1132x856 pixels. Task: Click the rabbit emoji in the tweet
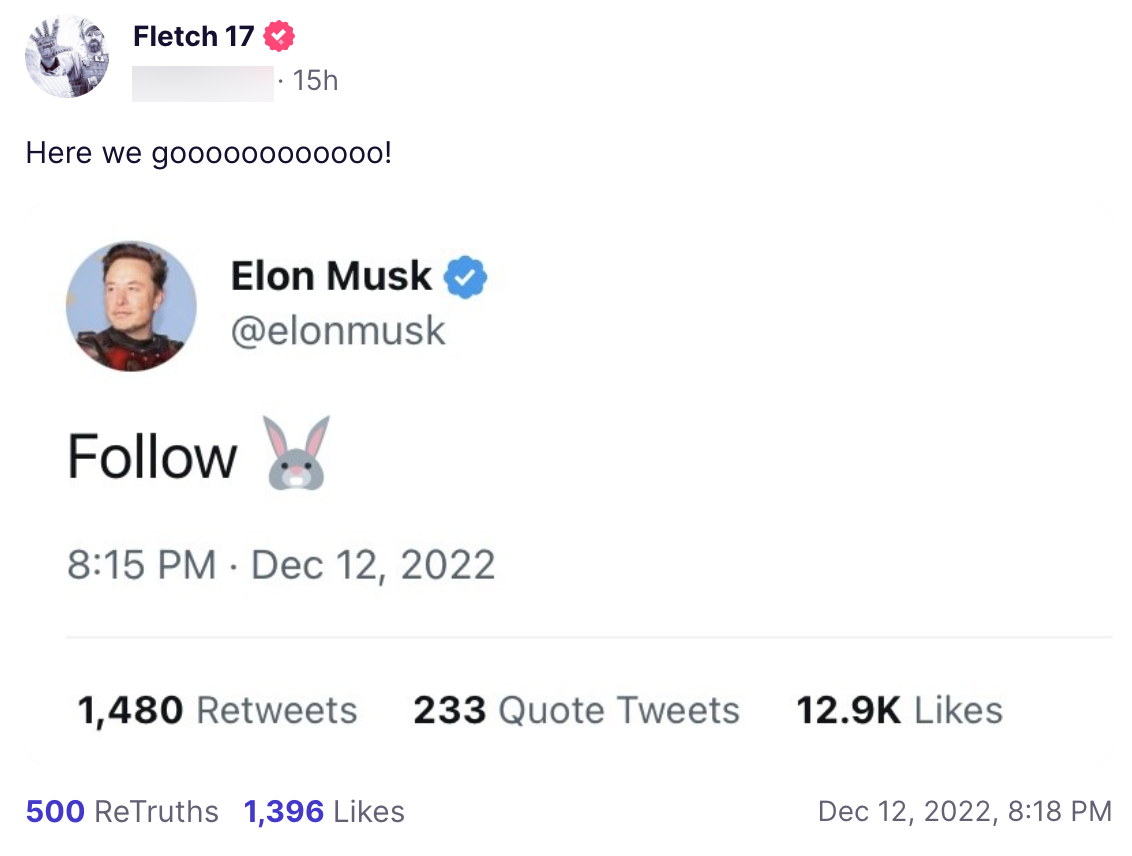(x=297, y=453)
